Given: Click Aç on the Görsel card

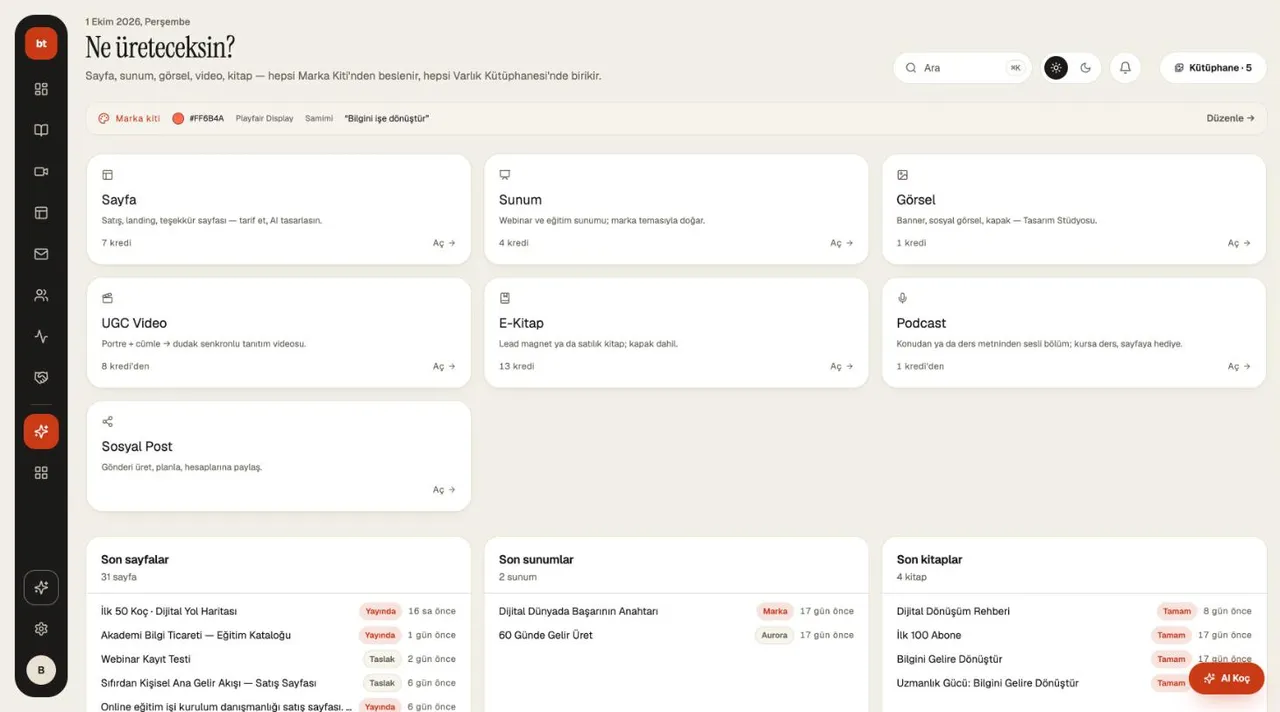Looking at the screenshot, I should (1239, 243).
